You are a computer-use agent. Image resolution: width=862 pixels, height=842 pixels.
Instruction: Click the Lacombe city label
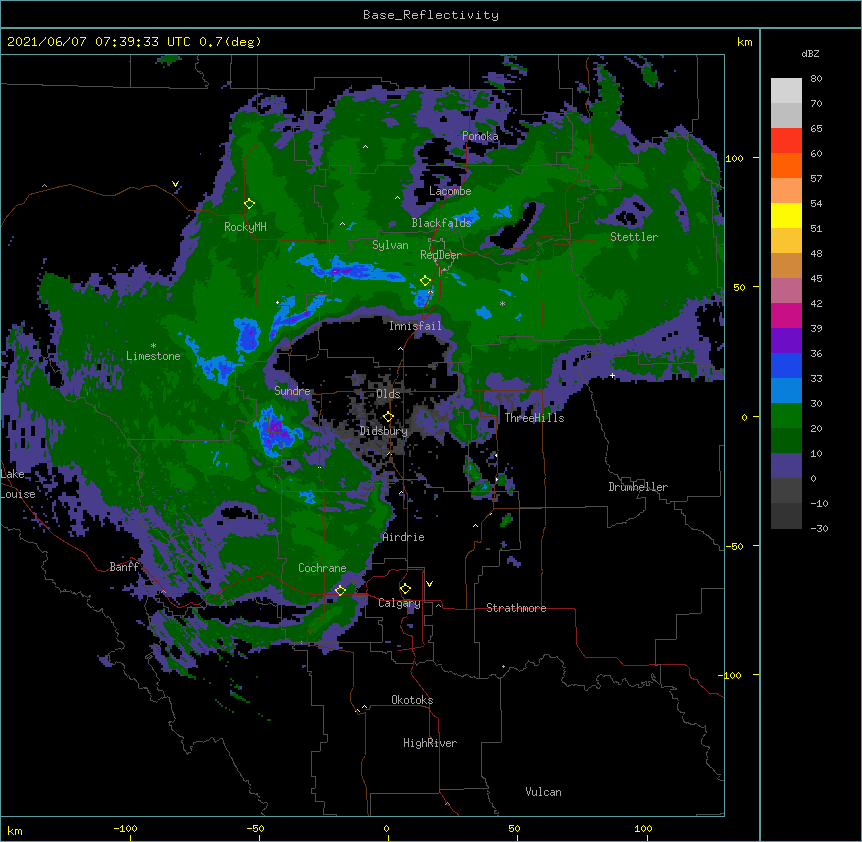click(x=450, y=191)
